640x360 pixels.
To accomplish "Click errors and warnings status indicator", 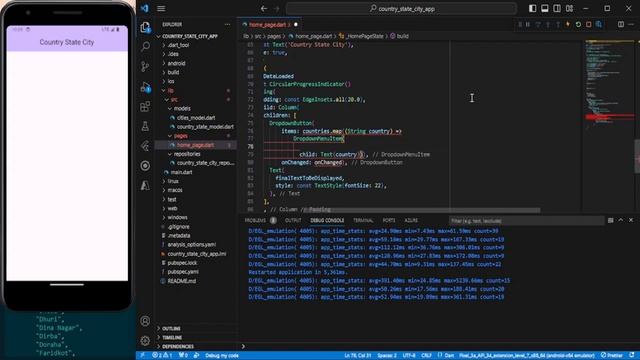I will [x=162, y=356].
